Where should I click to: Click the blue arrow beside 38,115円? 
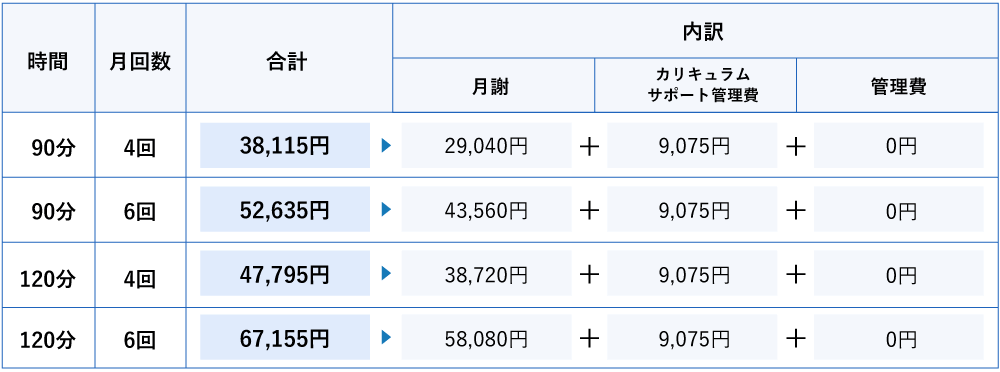click(x=385, y=146)
